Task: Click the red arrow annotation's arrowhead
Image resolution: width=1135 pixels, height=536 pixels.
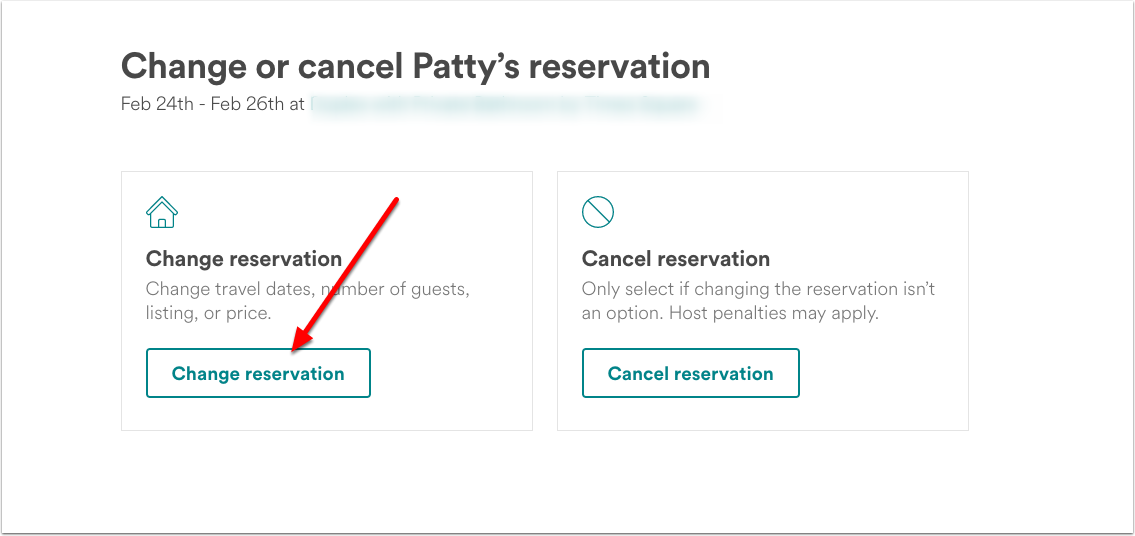Action: tap(300, 339)
